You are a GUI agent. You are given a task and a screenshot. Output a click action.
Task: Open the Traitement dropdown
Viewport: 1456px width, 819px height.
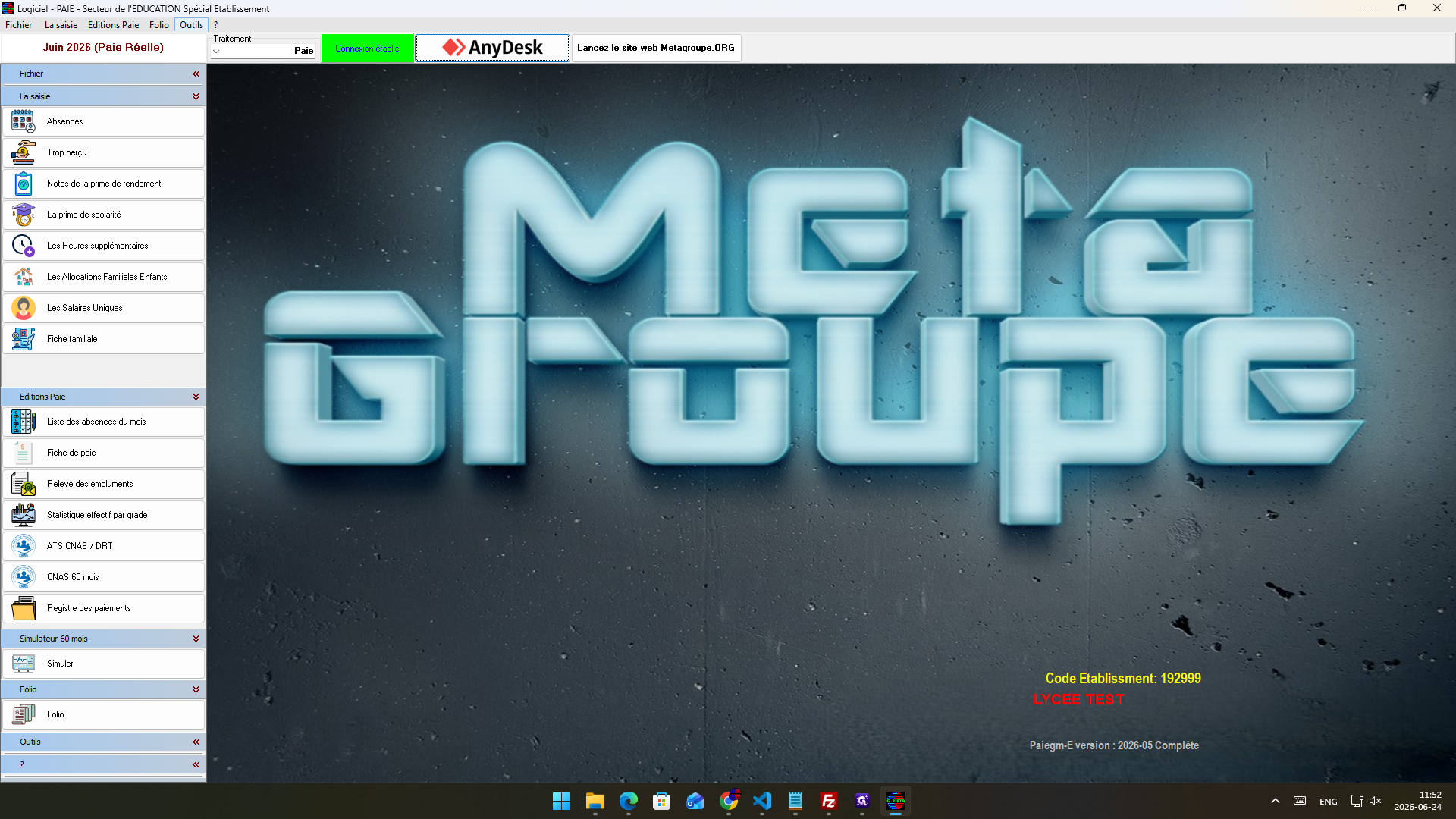pos(216,52)
